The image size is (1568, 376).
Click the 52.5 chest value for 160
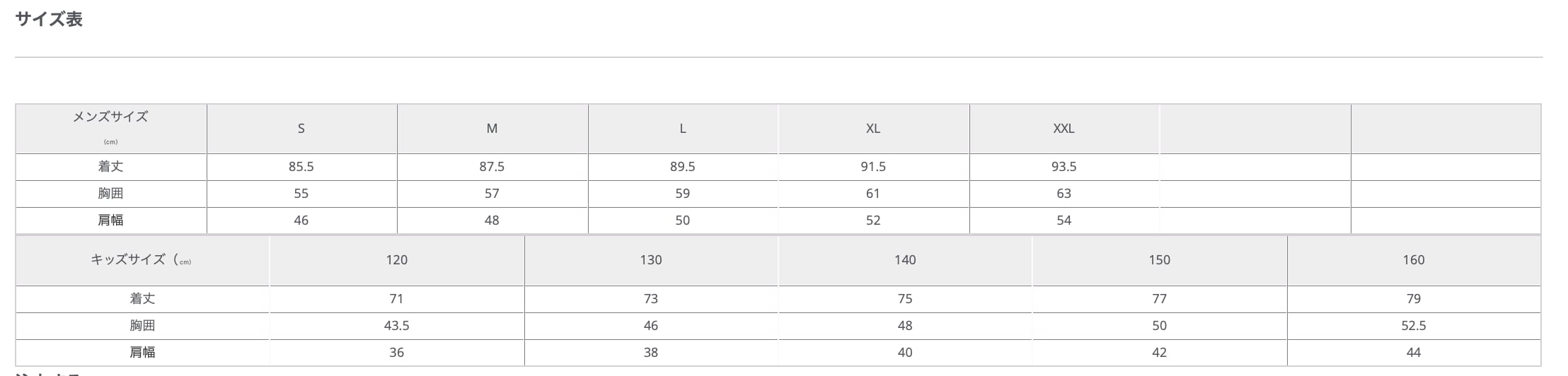1413,326
